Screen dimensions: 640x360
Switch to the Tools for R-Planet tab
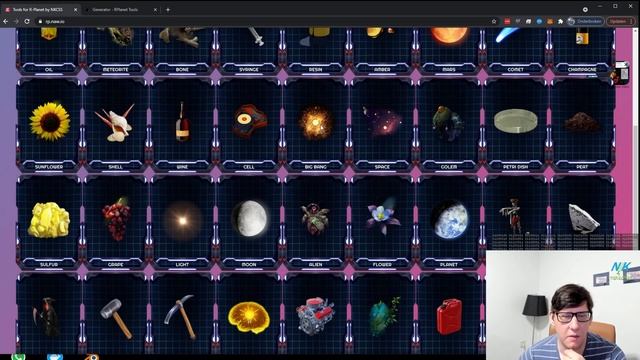pos(41,9)
